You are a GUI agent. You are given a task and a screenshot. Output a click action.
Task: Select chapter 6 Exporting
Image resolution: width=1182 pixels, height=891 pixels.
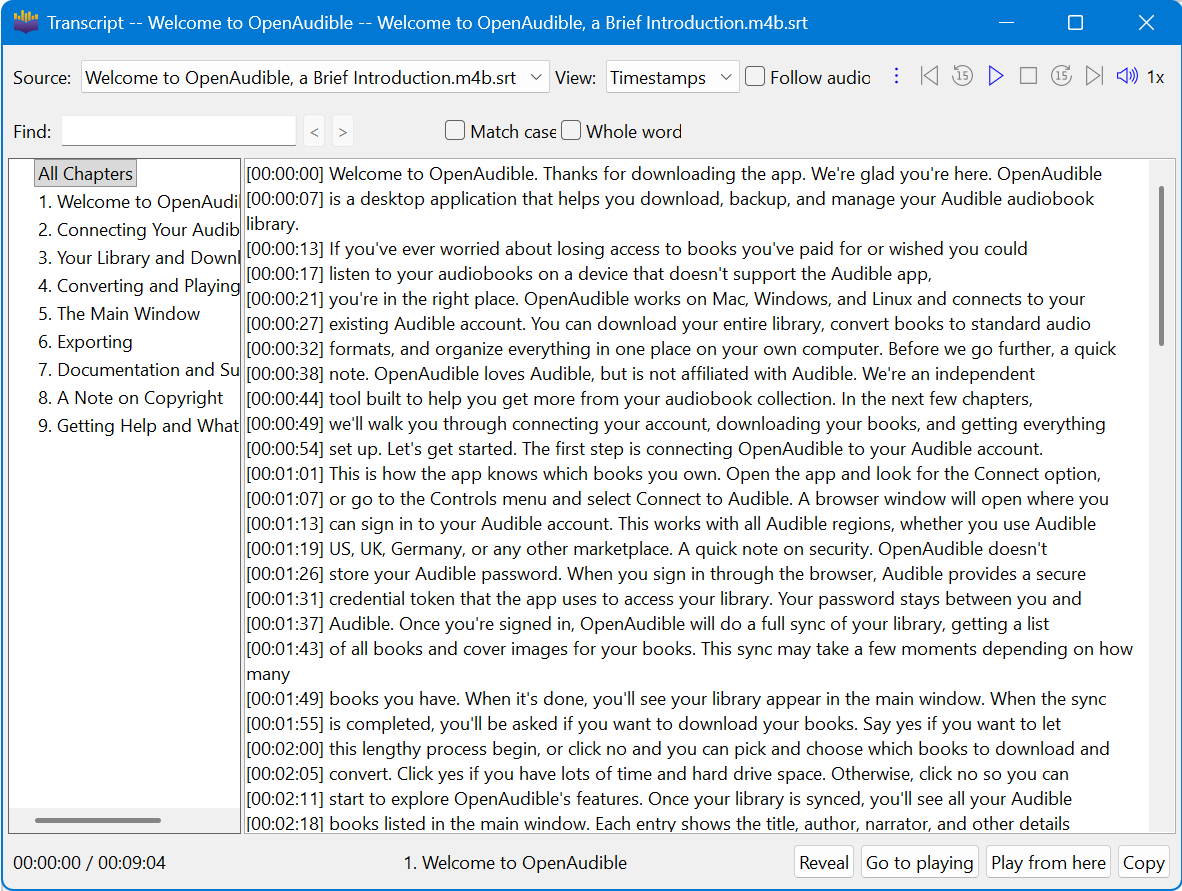point(85,341)
